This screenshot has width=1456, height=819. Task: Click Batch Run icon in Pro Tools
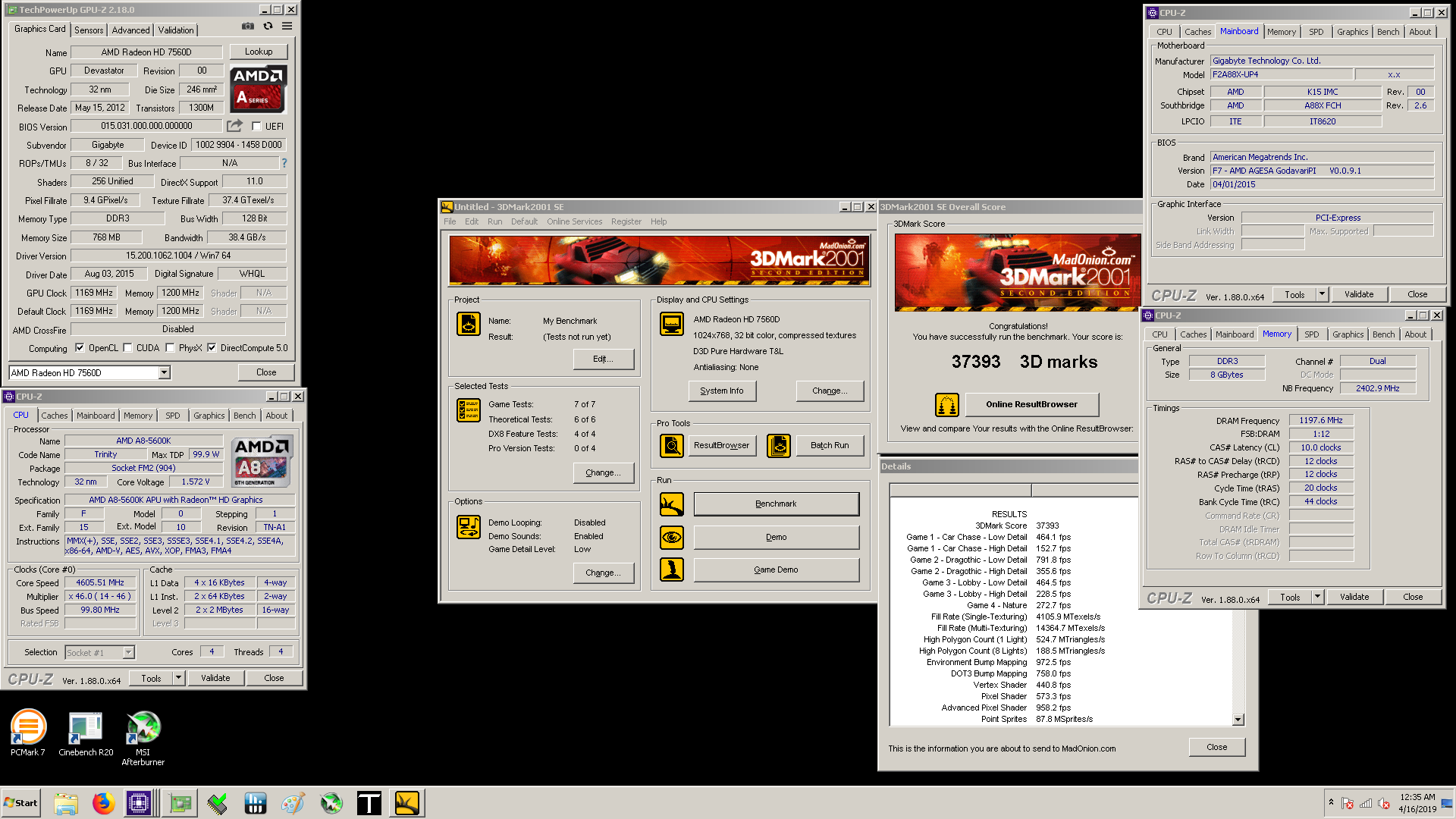click(x=778, y=446)
